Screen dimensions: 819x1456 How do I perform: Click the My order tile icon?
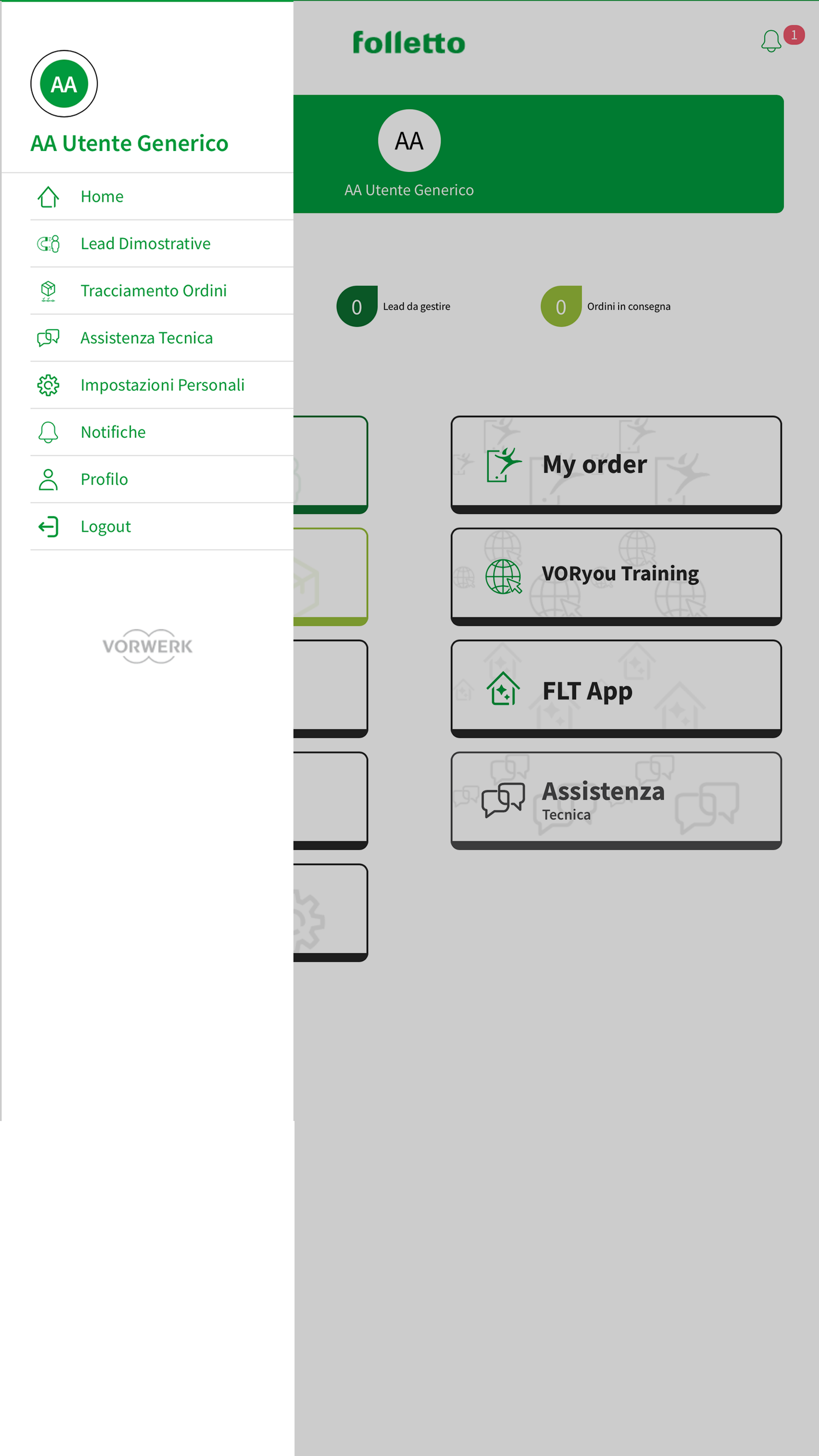503,465
